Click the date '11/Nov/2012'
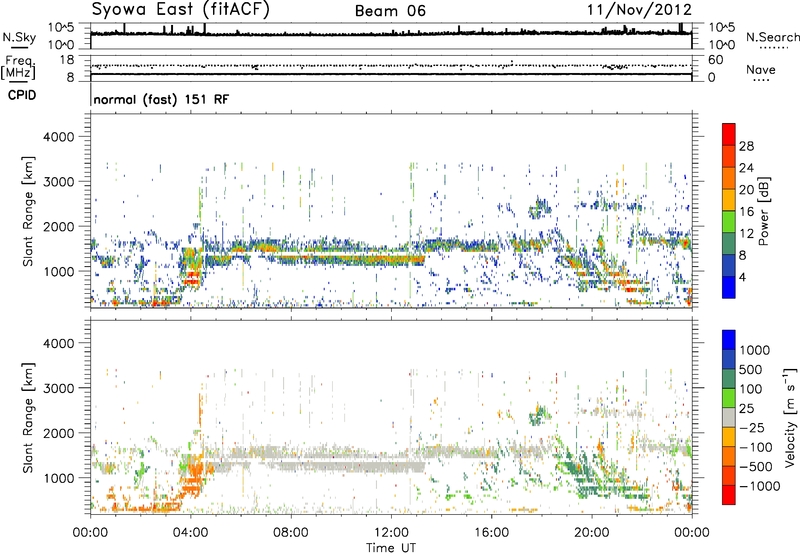The height and width of the screenshot is (554, 800). tap(639, 9)
